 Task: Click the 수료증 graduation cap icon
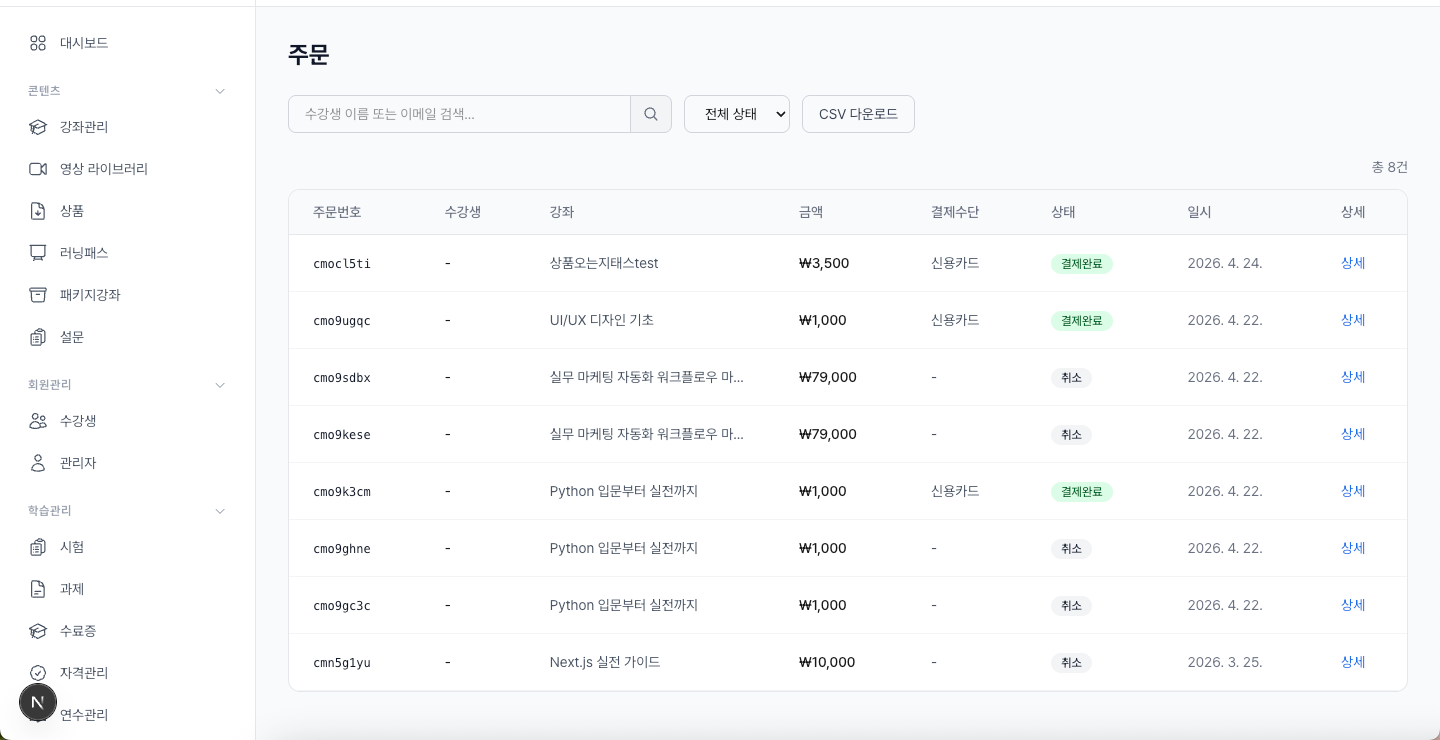coord(38,631)
